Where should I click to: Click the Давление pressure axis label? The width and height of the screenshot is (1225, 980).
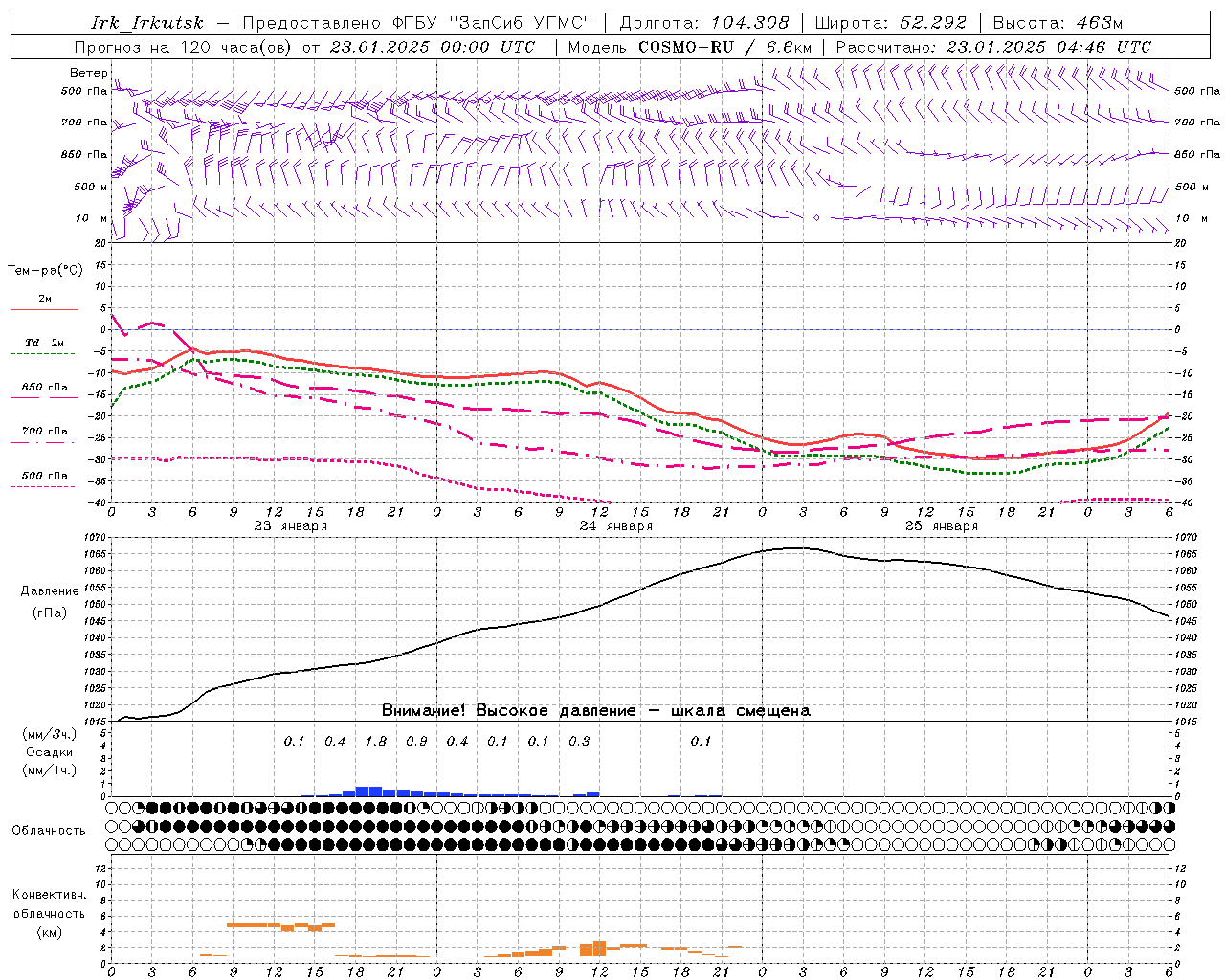click(50, 591)
